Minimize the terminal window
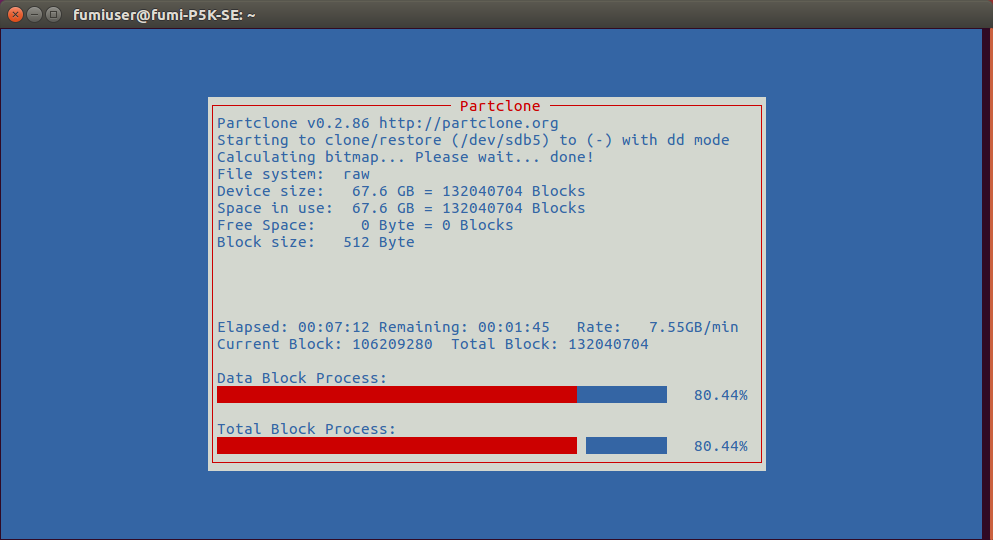The height and width of the screenshot is (540, 993). click(34, 15)
